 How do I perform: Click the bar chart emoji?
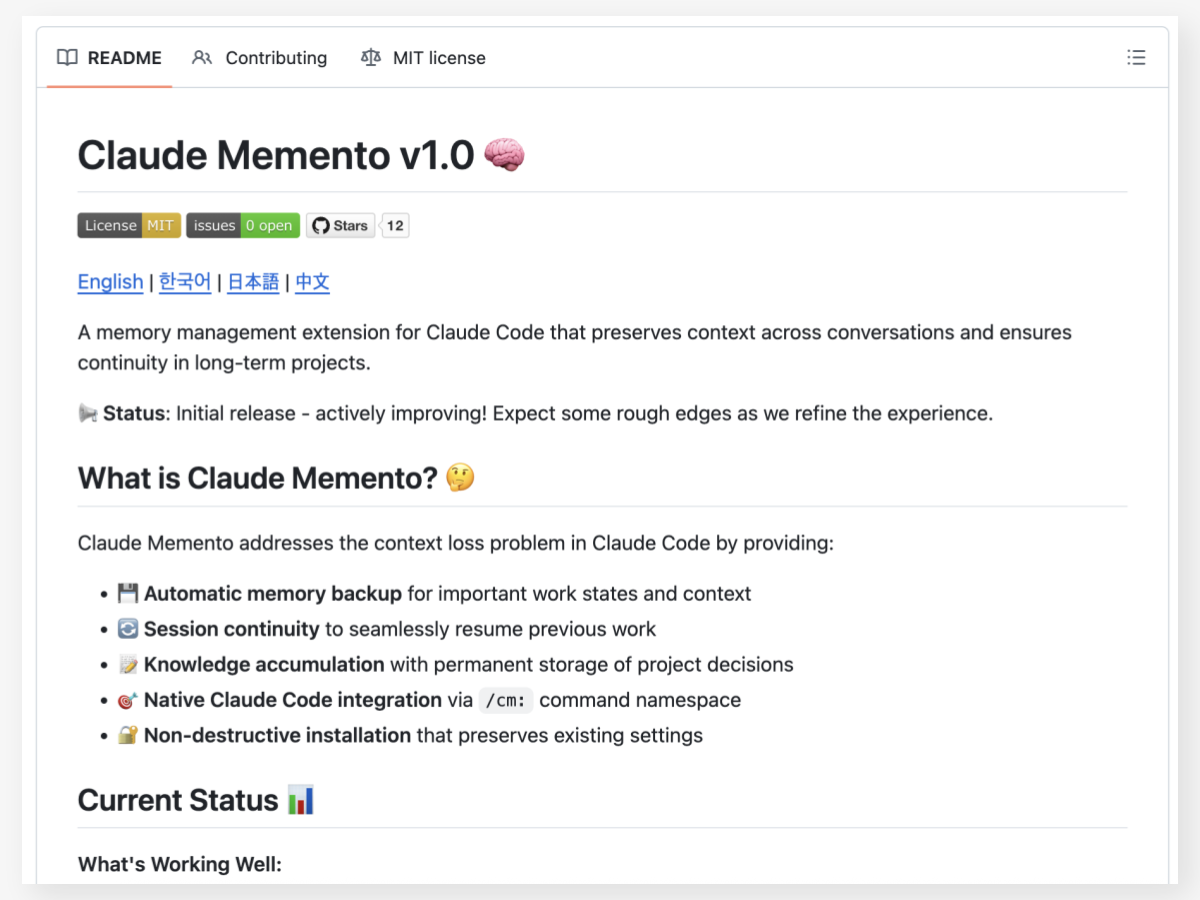pos(301,800)
